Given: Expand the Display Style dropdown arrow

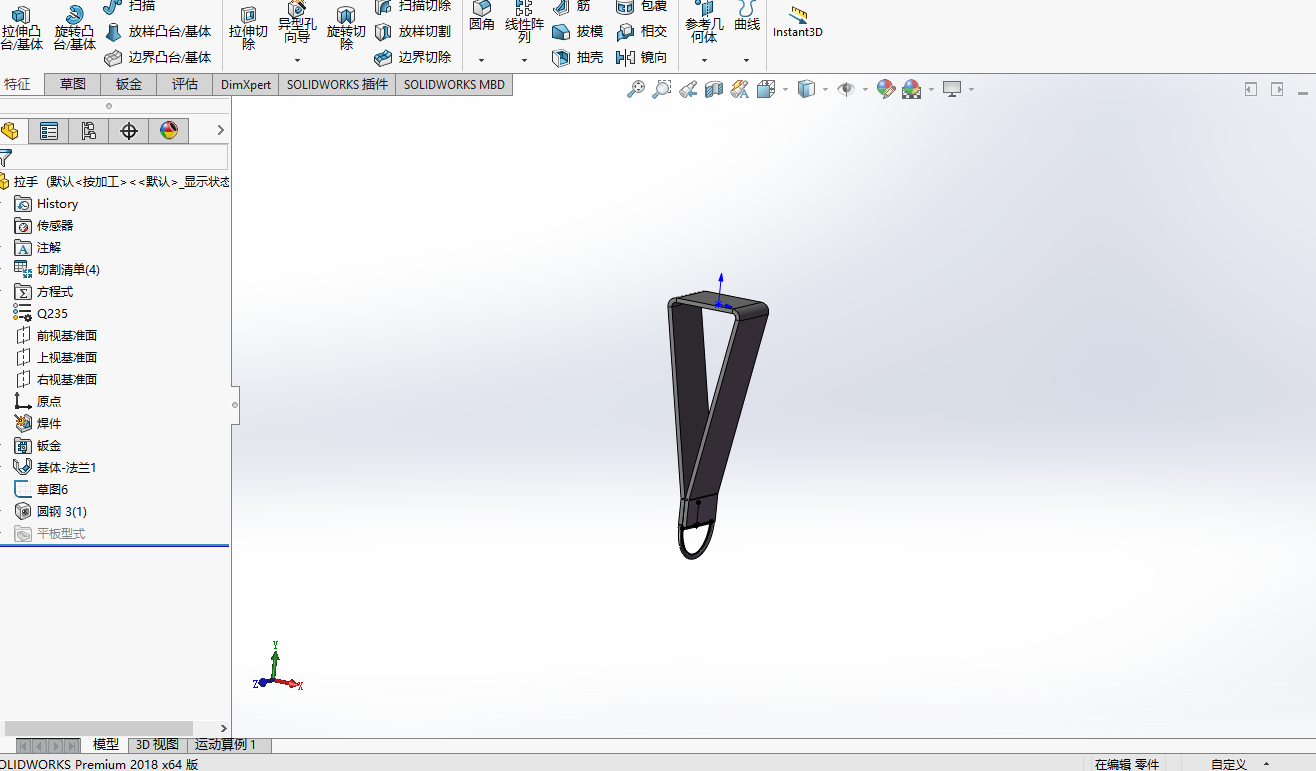Looking at the screenshot, I should click(825, 89).
